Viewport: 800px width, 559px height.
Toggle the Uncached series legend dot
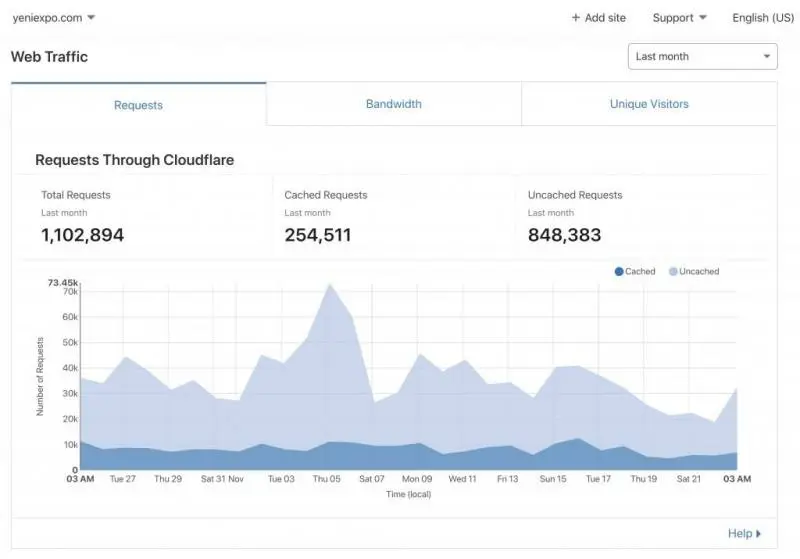tap(673, 271)
